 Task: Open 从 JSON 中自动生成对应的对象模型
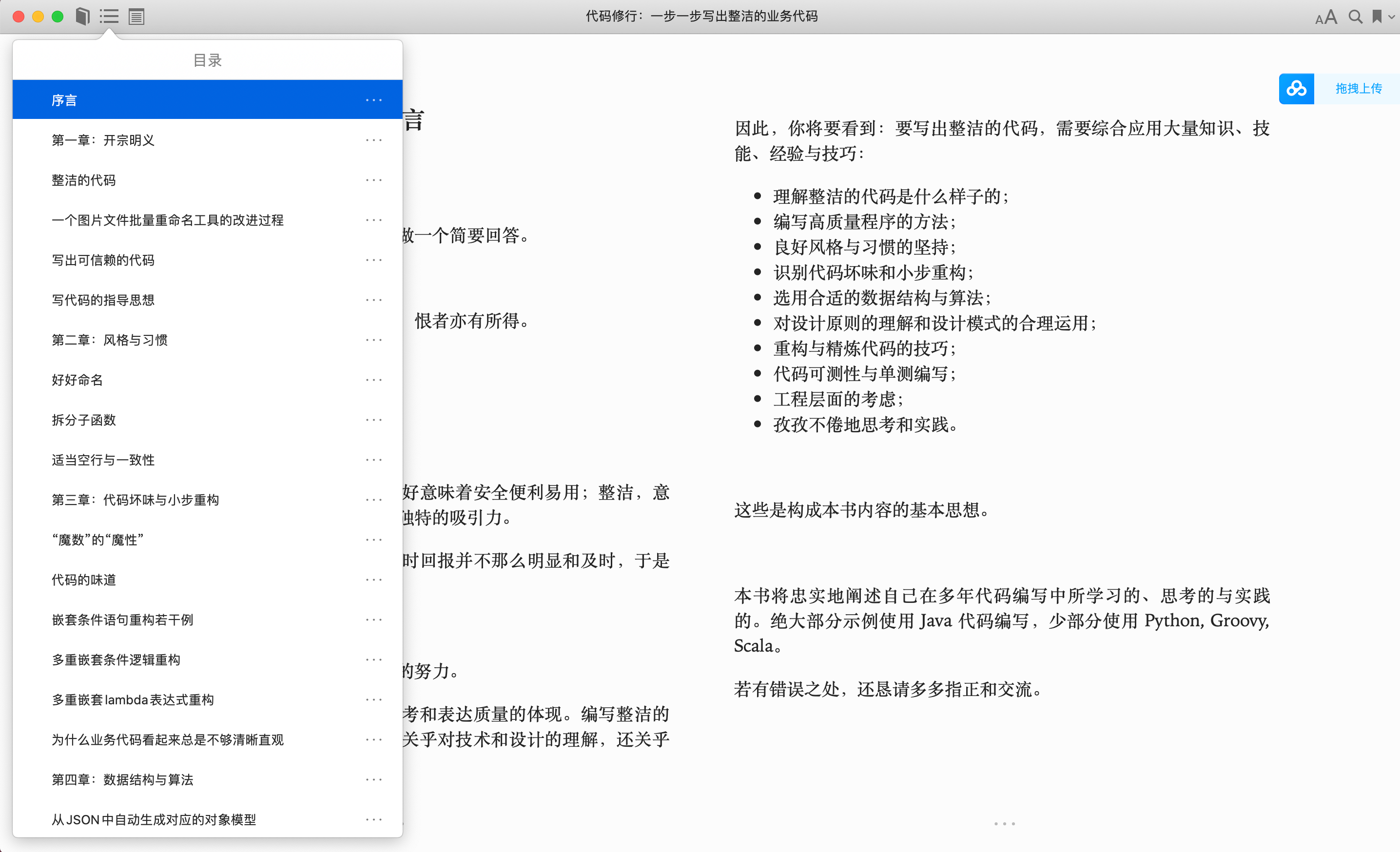coord(207,819)
